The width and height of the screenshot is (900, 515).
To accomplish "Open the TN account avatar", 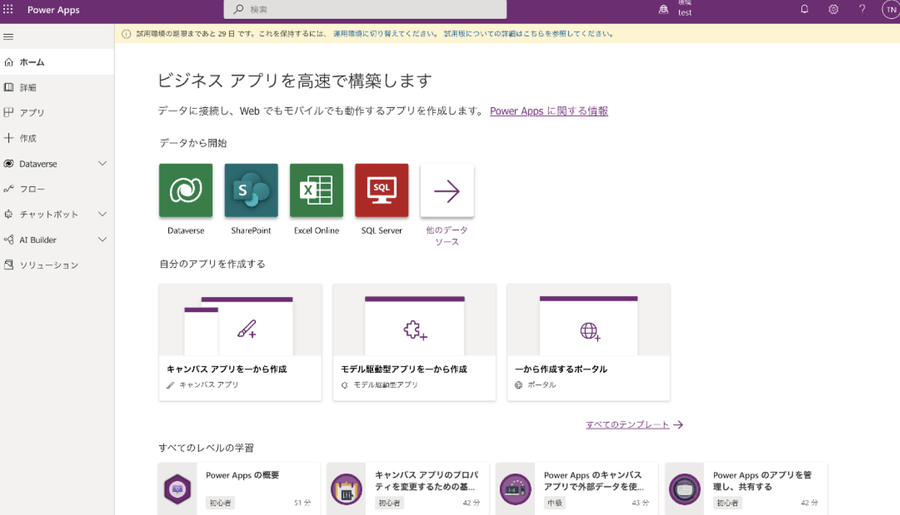I will pyautogui.click(x=889, y=9).
